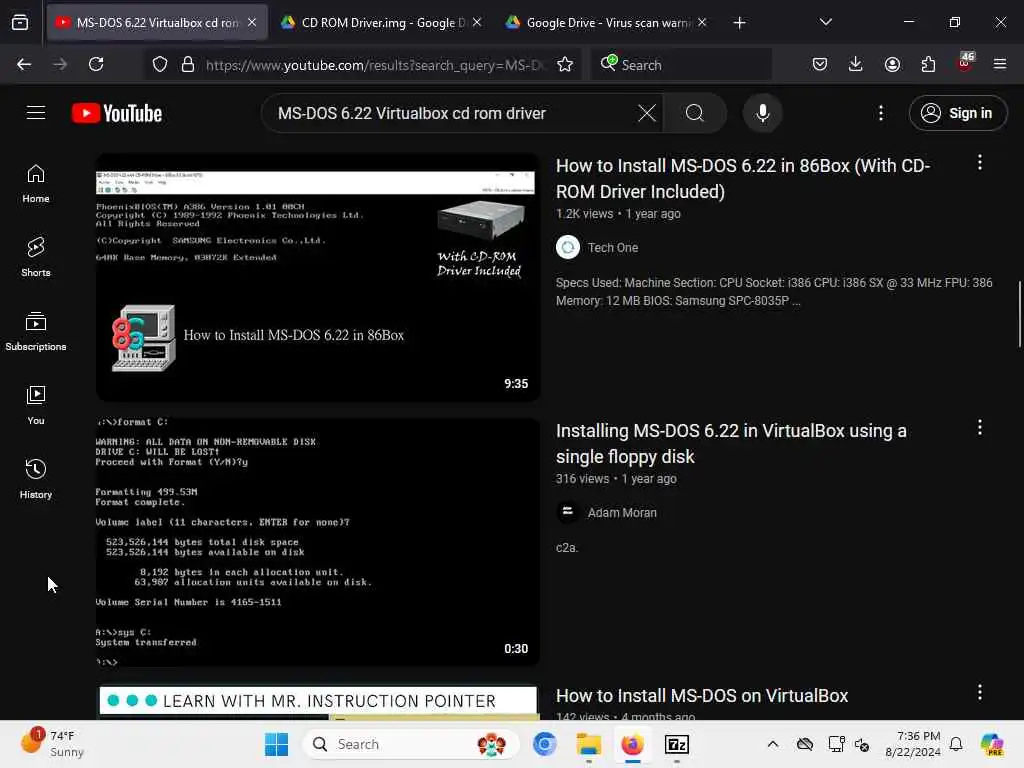Reload the current page

point(96,64)
